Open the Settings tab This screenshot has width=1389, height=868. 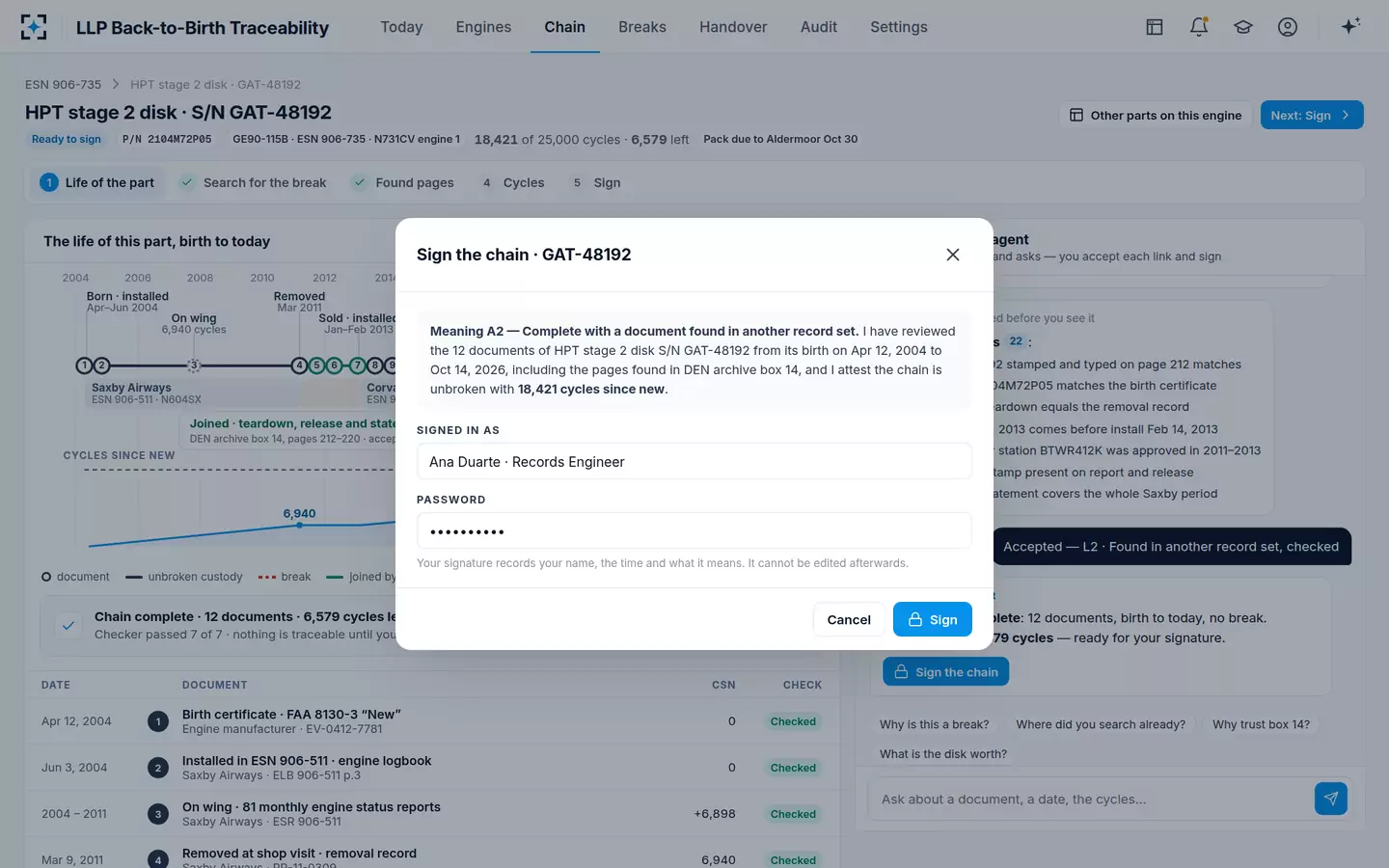(899, 27)
